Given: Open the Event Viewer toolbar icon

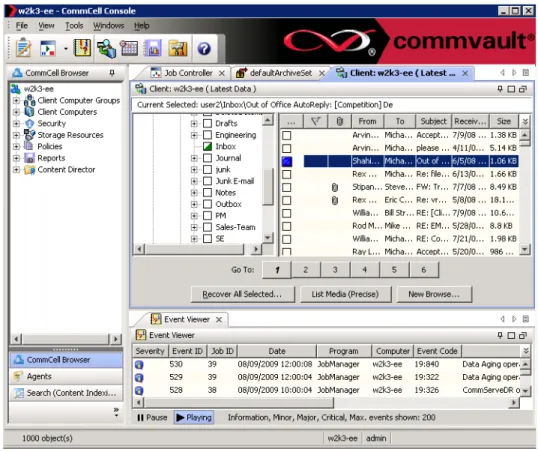Looking at the screenshot, I should [82, 48].
